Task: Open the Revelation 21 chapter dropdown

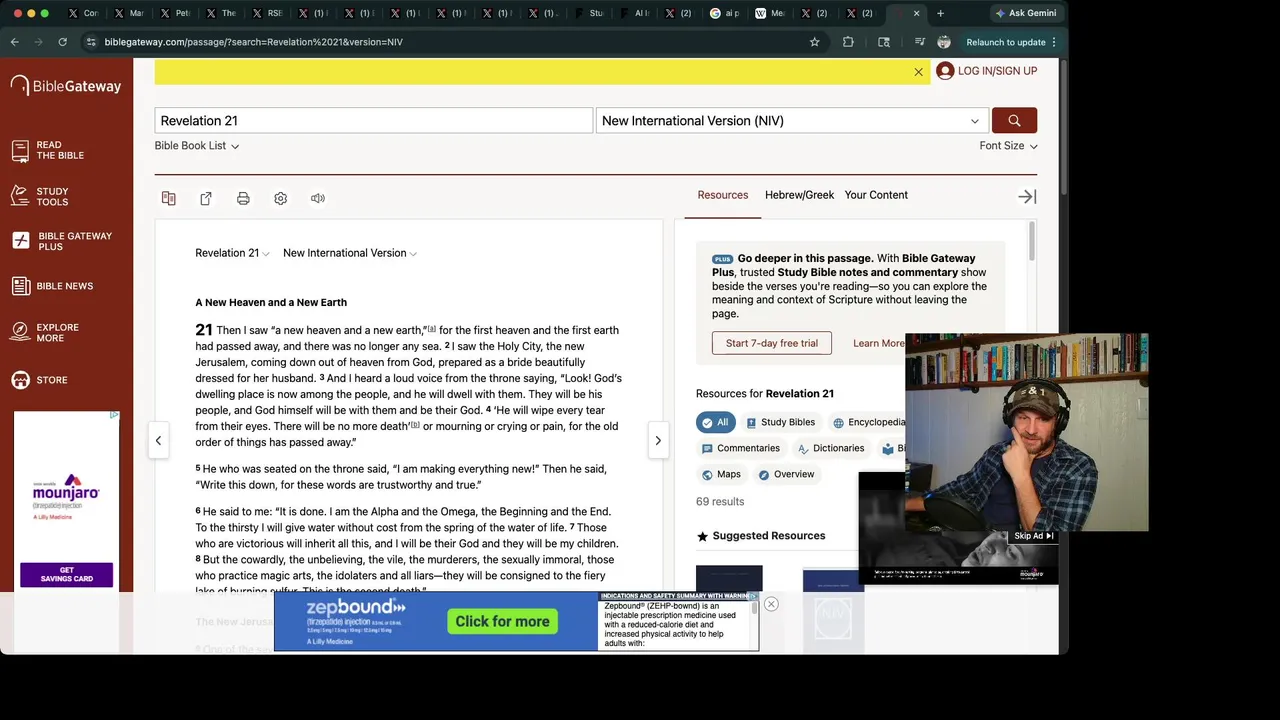Action: [232, 253]
